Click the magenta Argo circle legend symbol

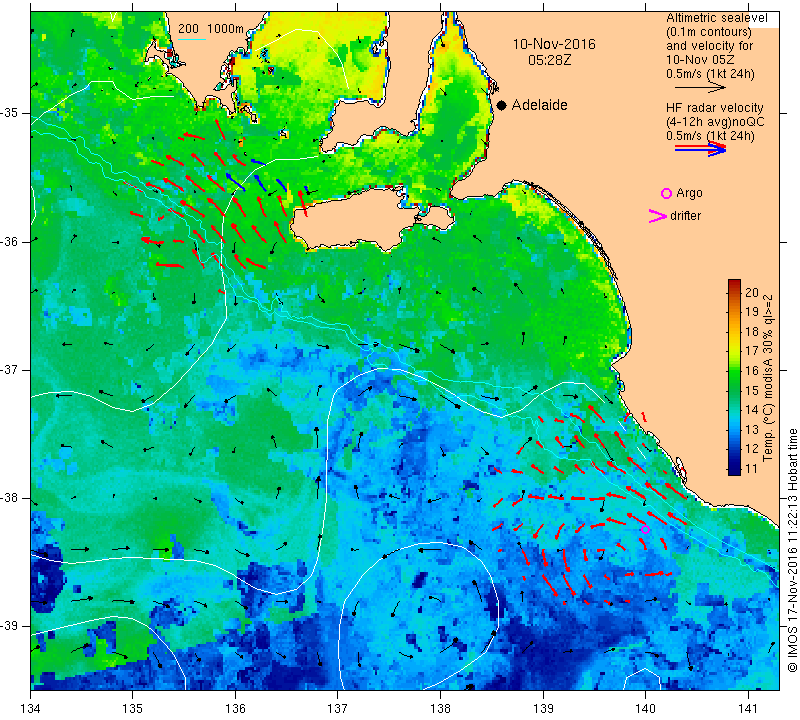click(x=666, y=193)
